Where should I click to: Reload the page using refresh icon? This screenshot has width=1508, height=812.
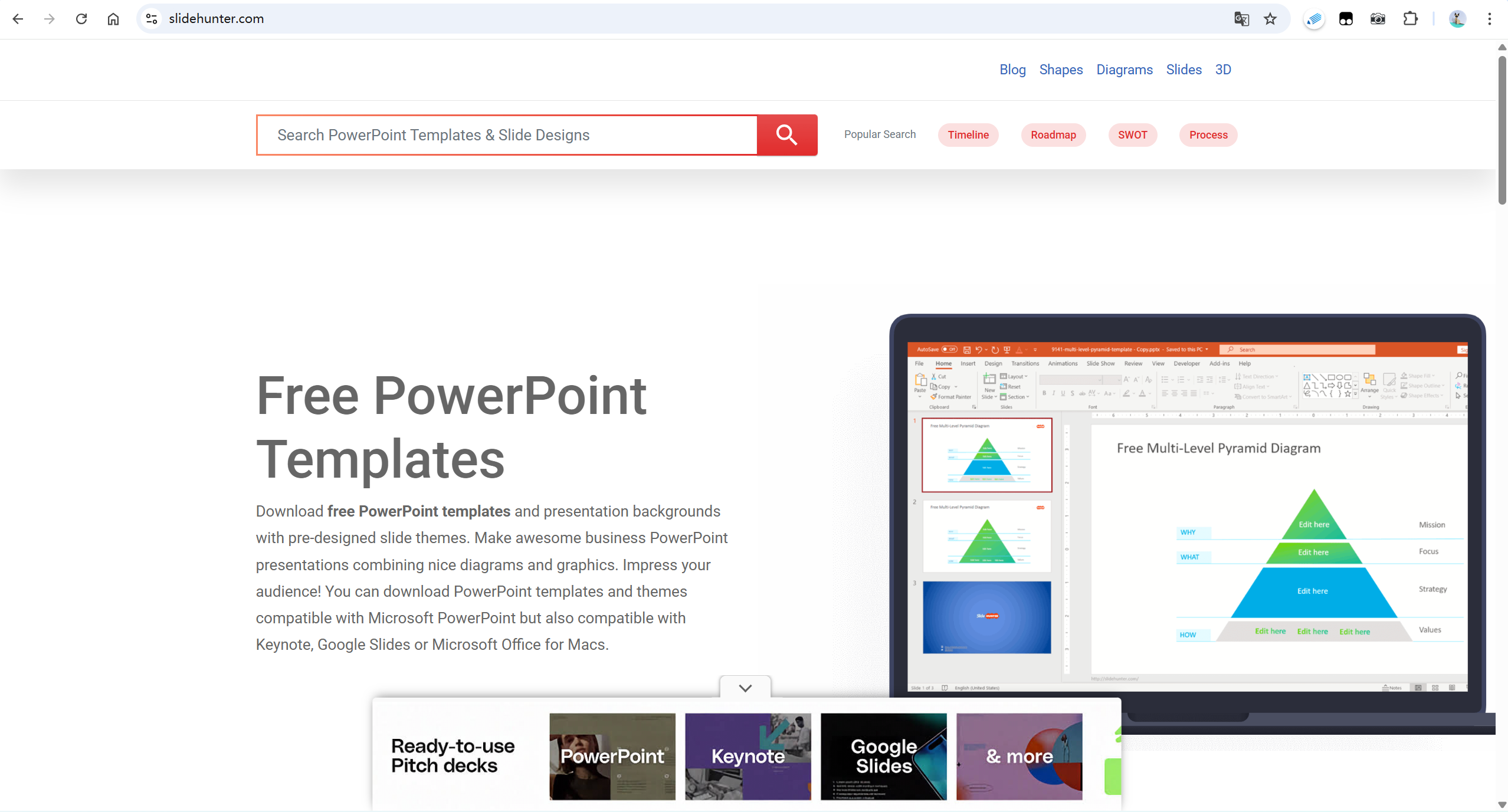coord(81,19)
